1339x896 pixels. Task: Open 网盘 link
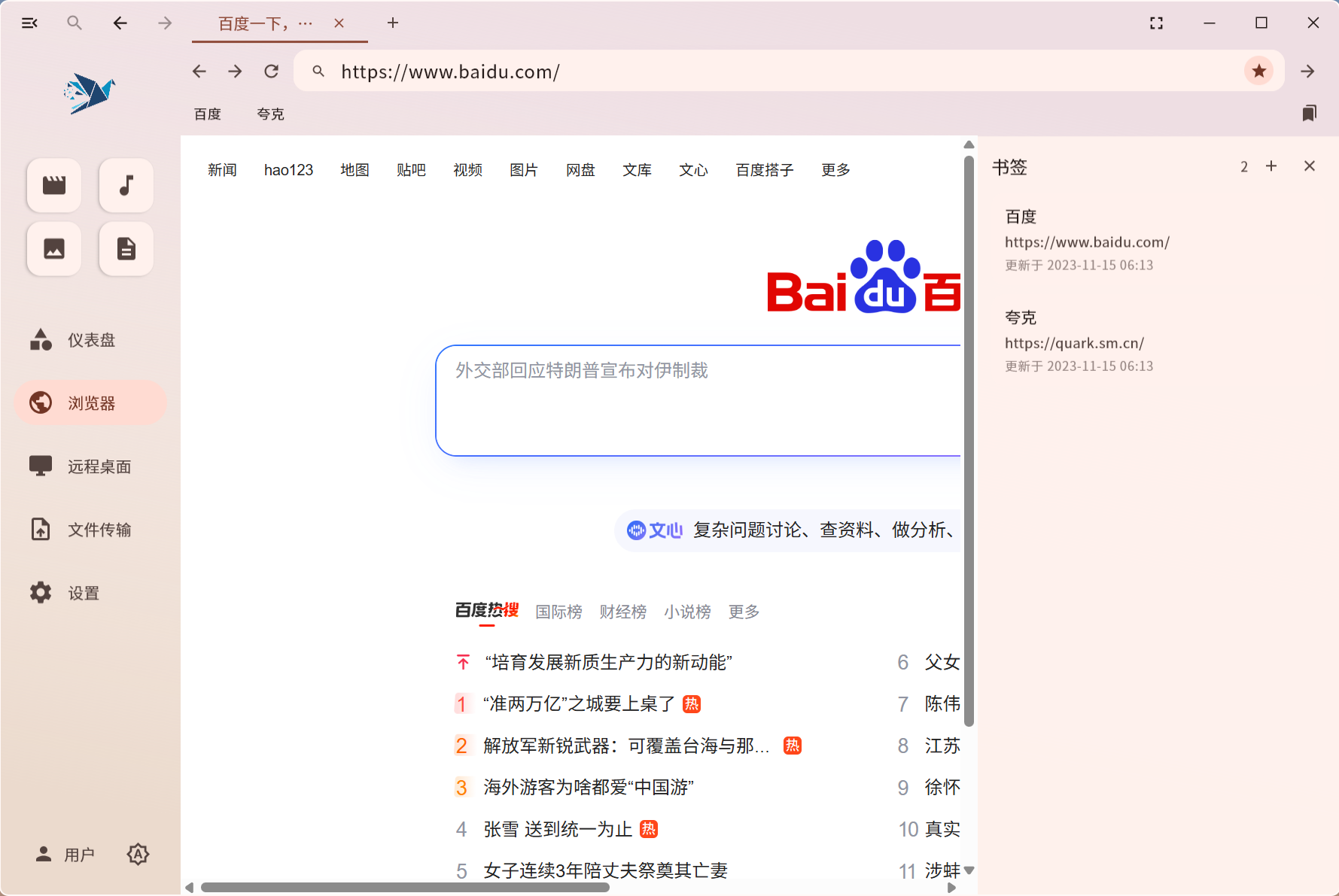tap(580, 170)
